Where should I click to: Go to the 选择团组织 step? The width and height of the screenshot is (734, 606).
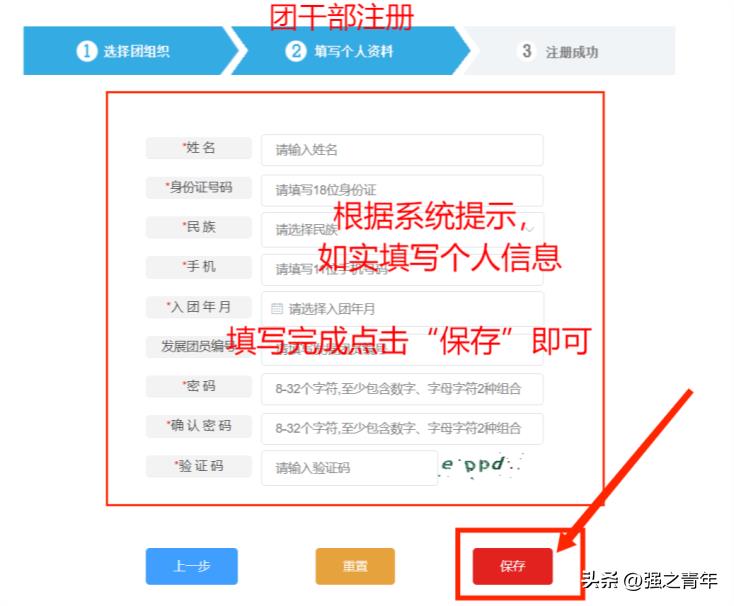point(136,52)
